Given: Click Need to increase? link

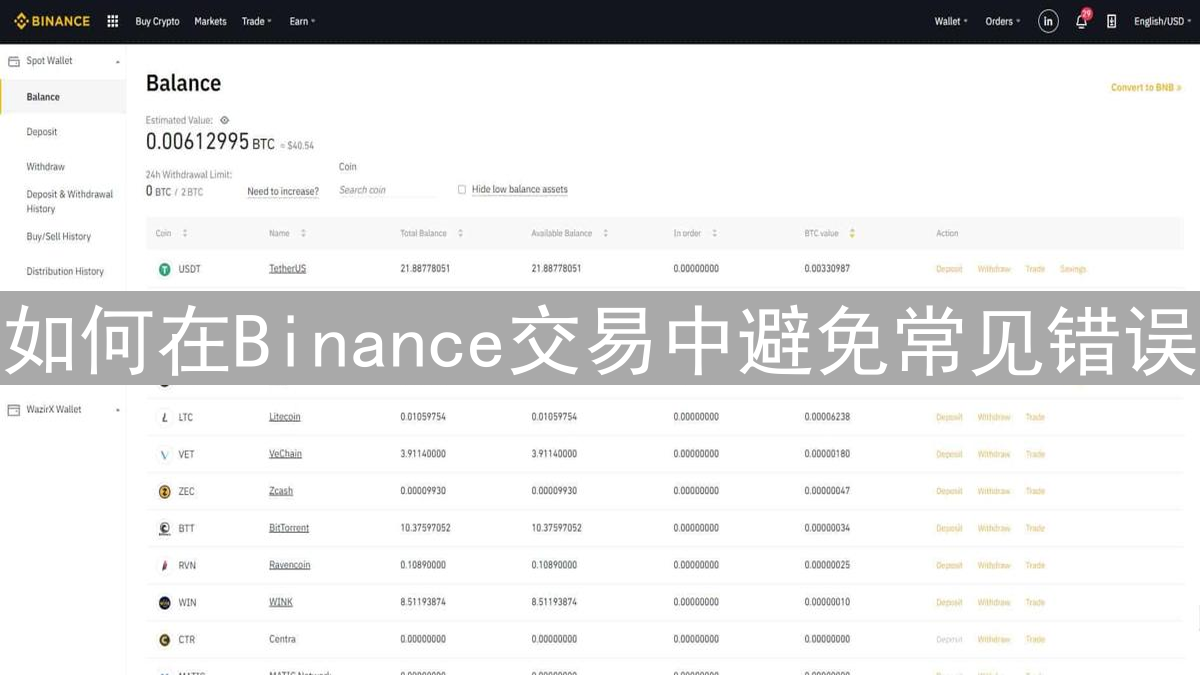Looking at the screenshot, I should [x=283, y=191].
